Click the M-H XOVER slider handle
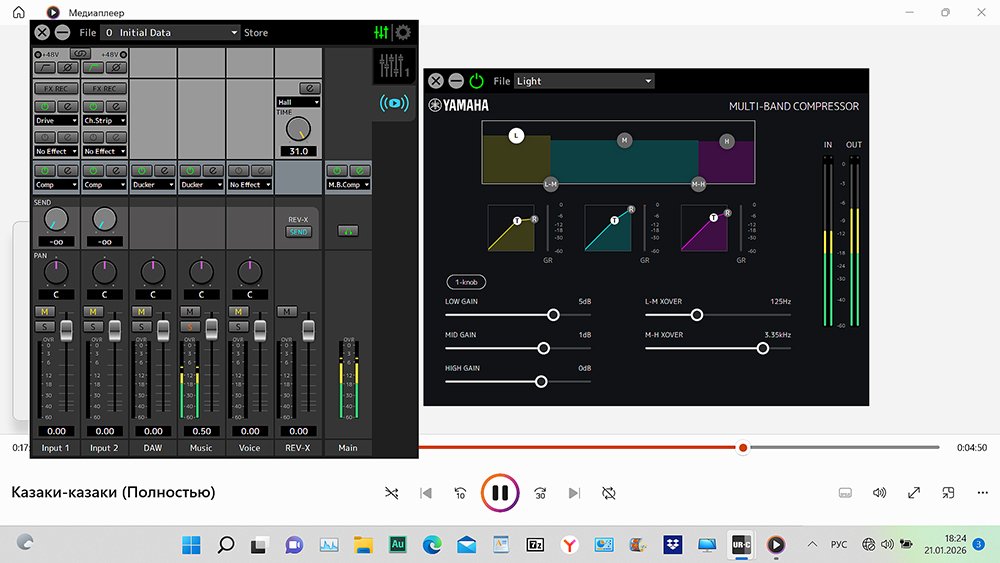This screenshot has width=1000, height=563. tap(762, 348)
